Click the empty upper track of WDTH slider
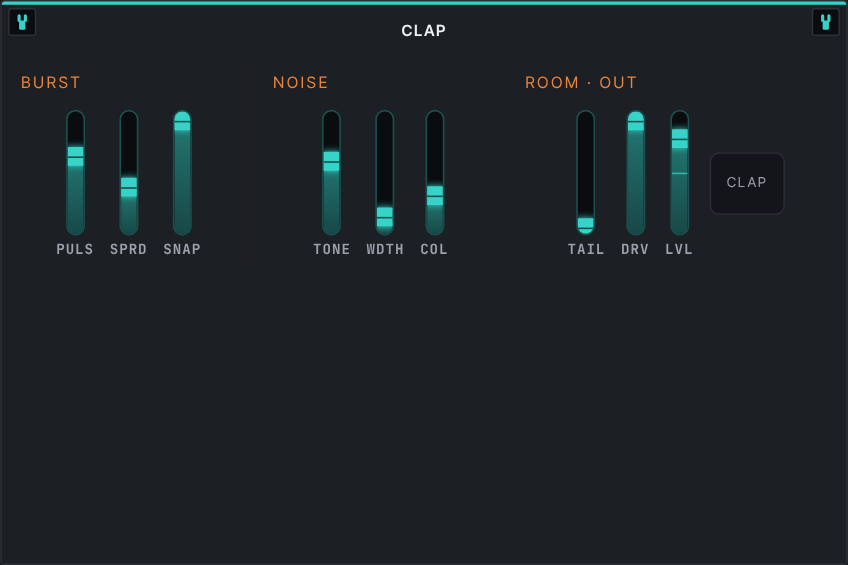The width and height of the screenshot is (848, 565). point(385,159)
